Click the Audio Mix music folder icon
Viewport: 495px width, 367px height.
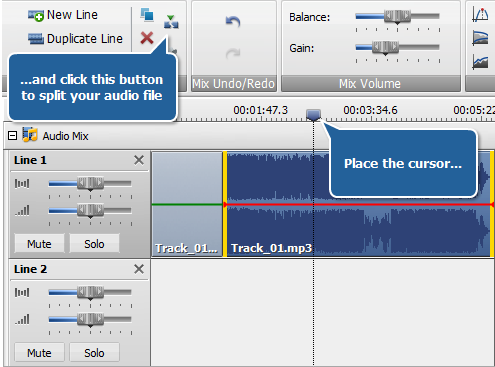pos(30,135)
